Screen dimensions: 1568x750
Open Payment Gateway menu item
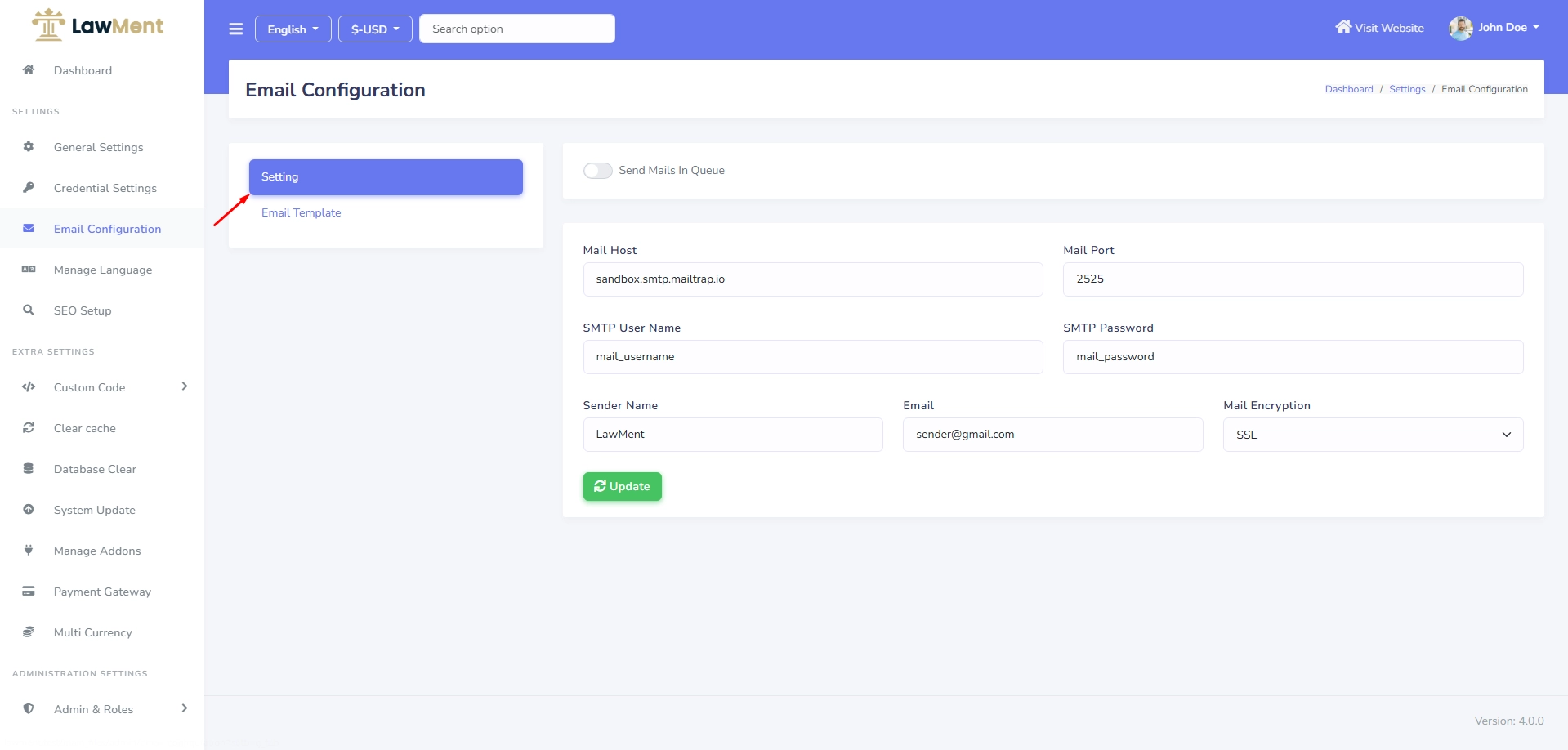[102, 592]
